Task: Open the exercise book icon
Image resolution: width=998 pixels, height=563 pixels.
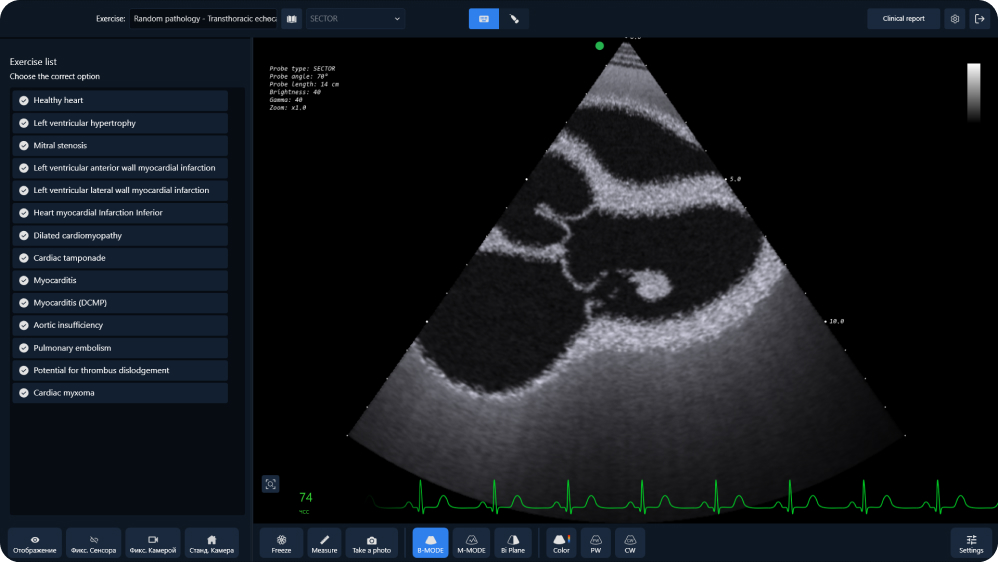Action: point(292,19)
